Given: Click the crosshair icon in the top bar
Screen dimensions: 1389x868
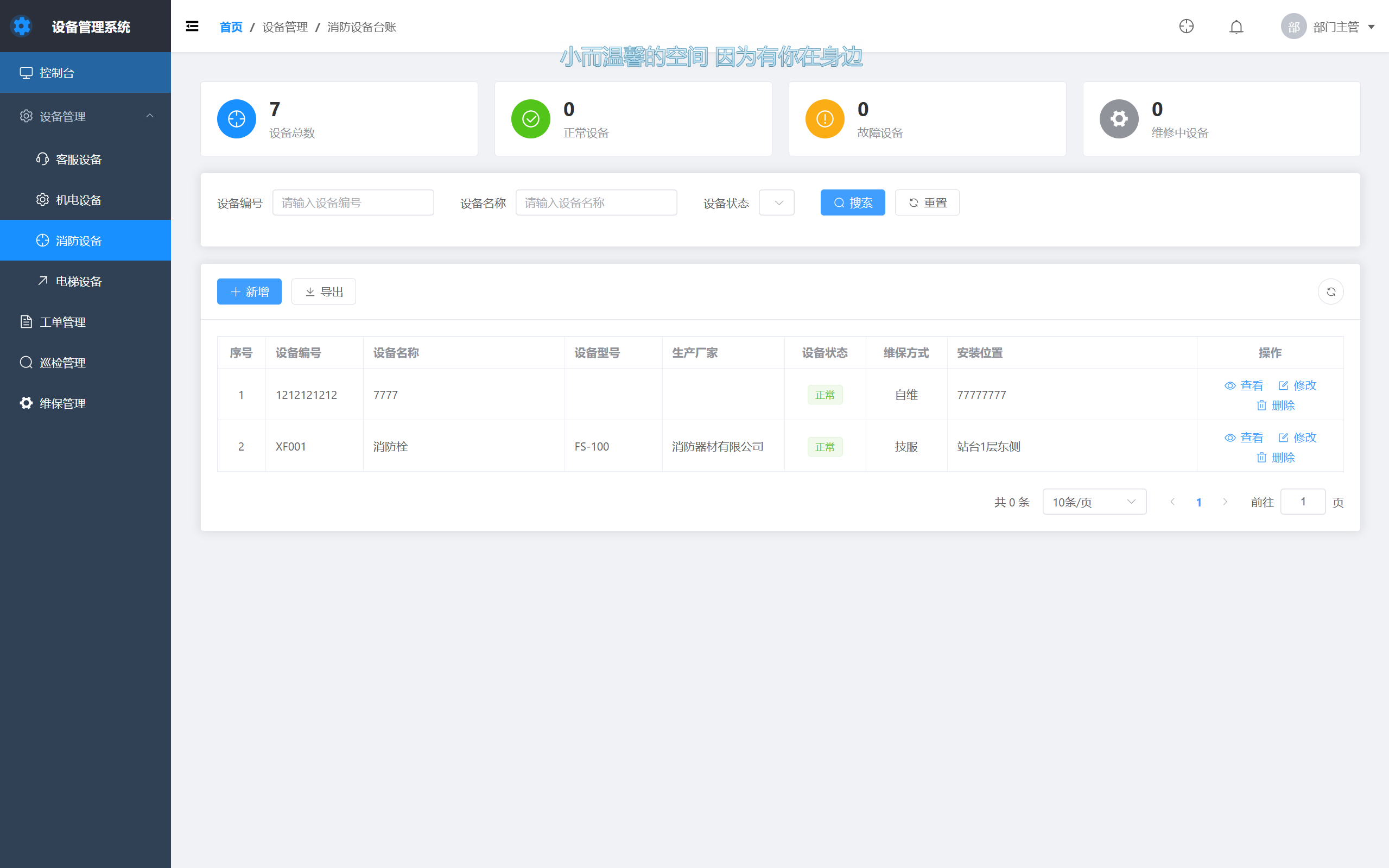Looking at the screenshot, I should (x=1186, y=27).
